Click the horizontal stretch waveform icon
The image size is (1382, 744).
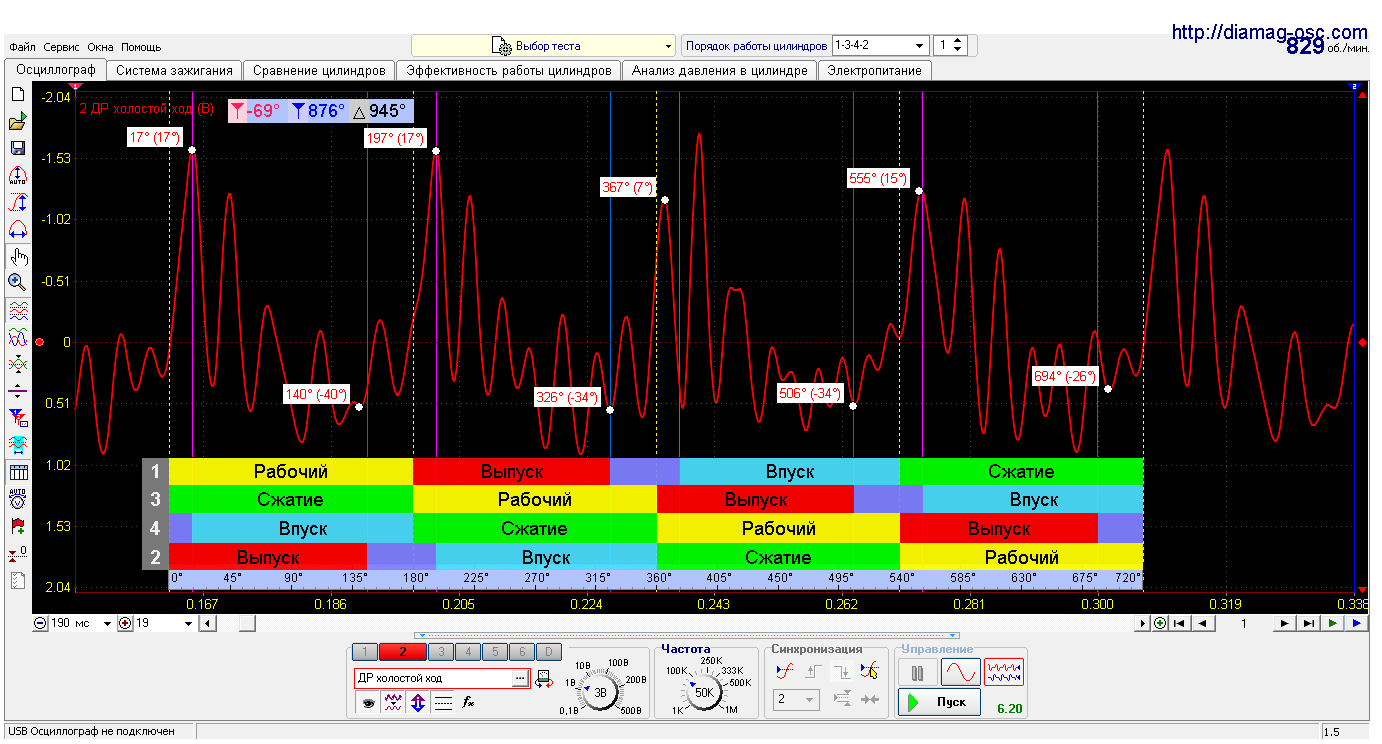click(x=17, y=230)
